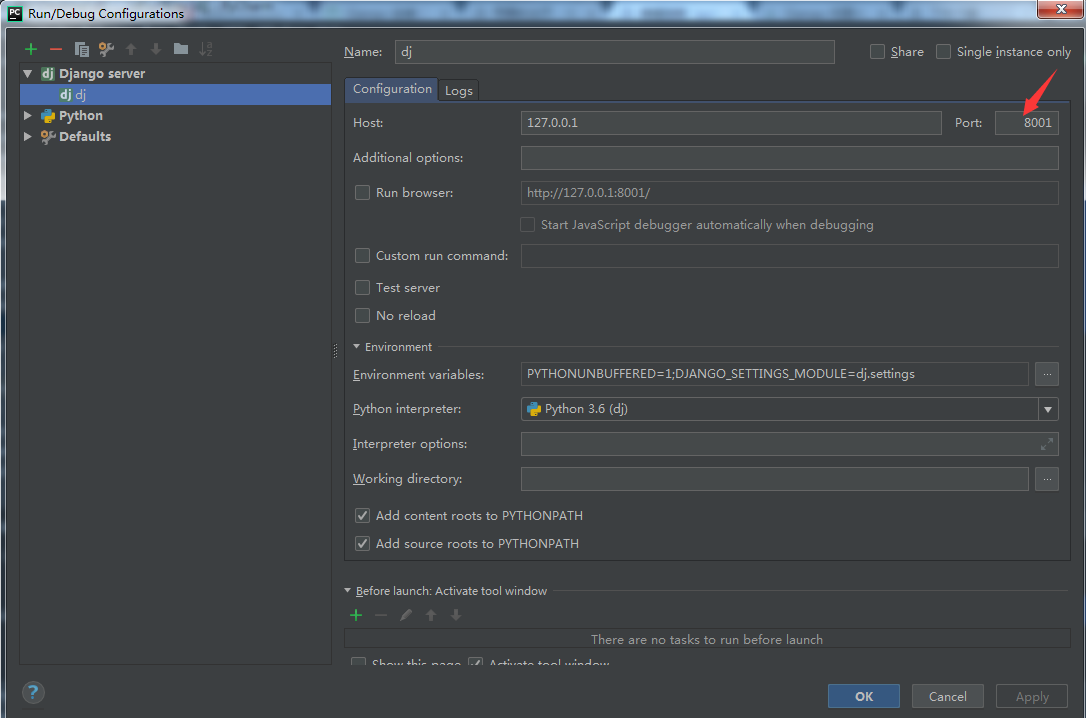
Task: Close the Run/Debug Configurations dialog
Action: coord(1060,9)
